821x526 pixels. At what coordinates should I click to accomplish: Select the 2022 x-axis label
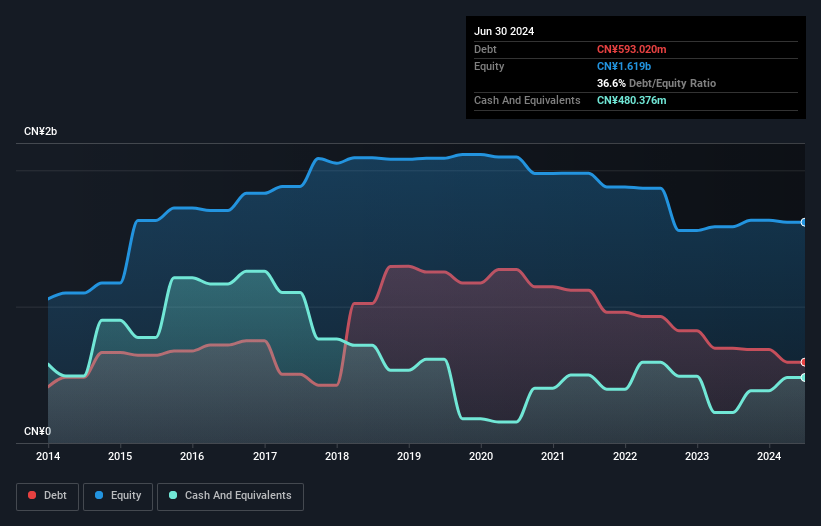click(625, 456)
